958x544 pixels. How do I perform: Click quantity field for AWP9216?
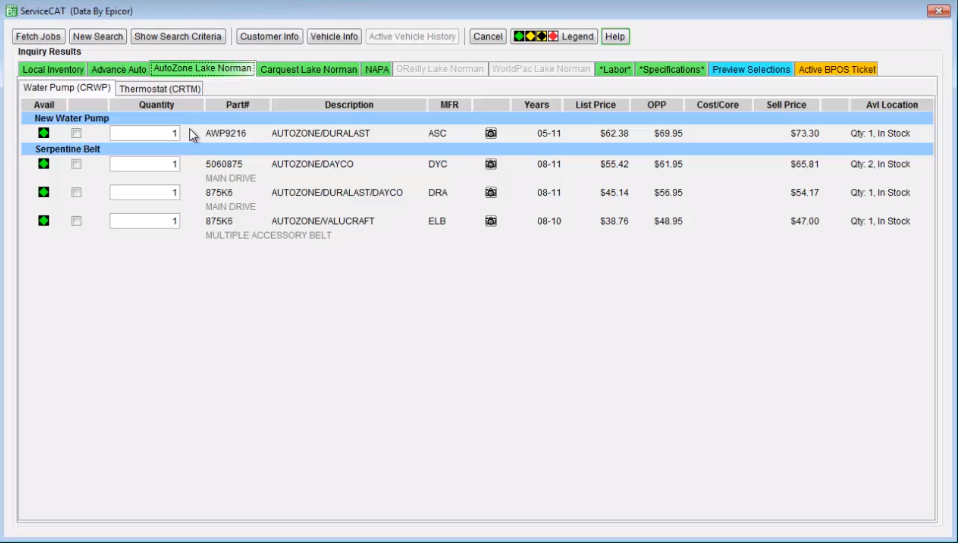[x=145, y=133]
